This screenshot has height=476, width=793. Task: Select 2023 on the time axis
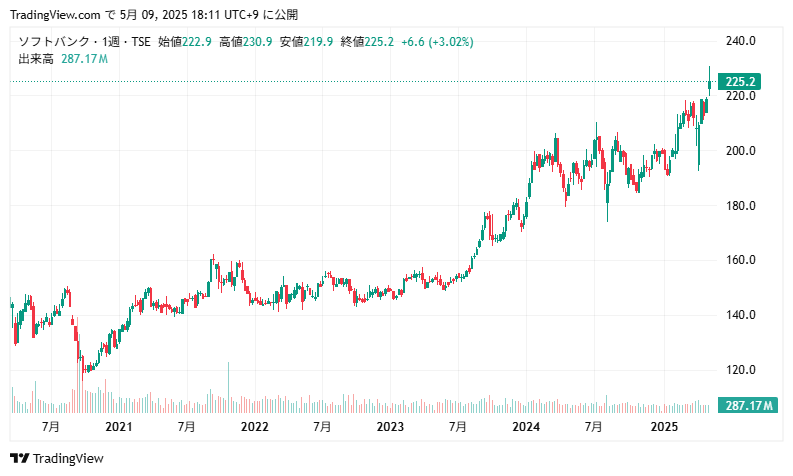pyautogui.click(x=390, y=427)
